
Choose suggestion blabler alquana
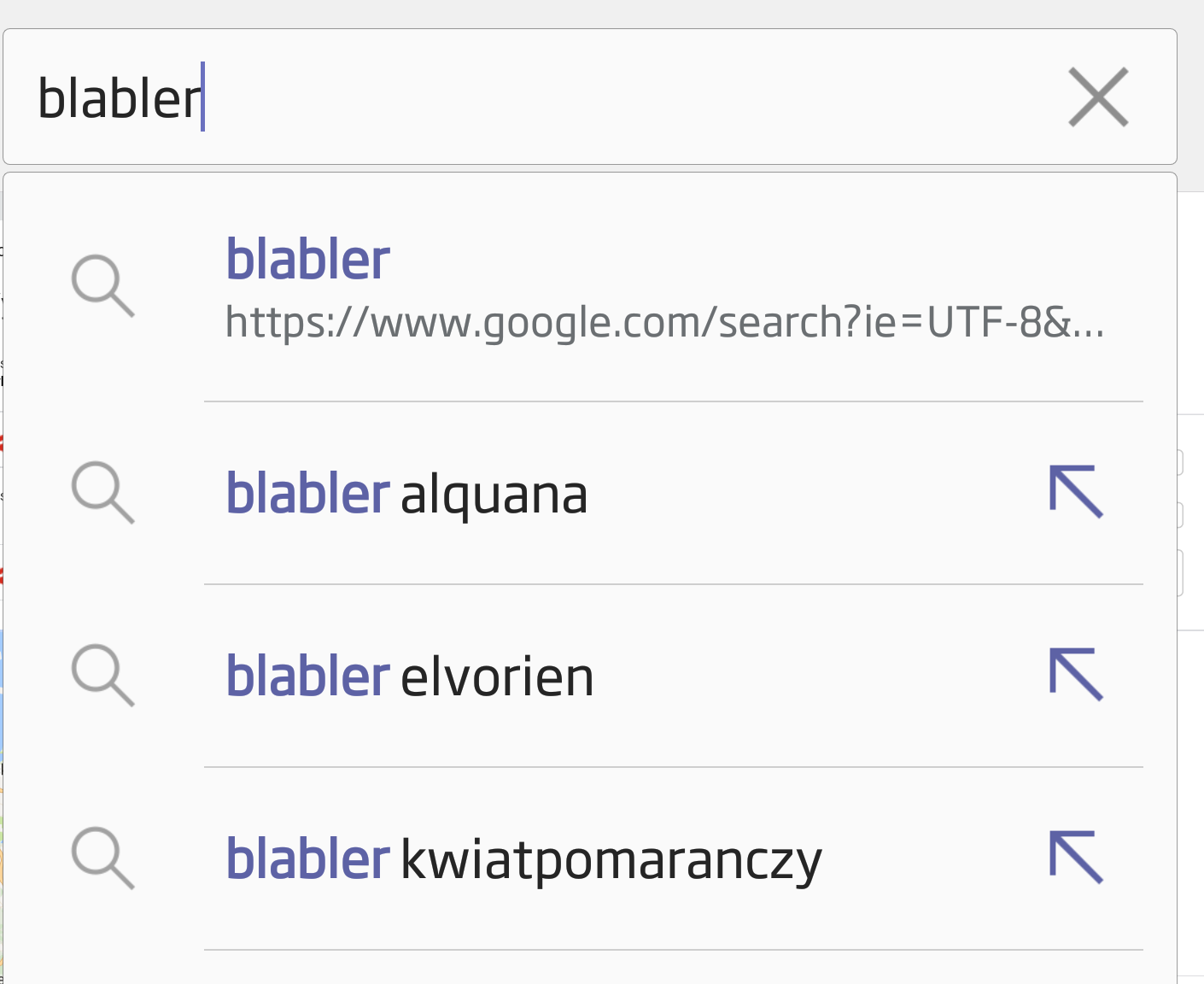click(x=590, y=493)
